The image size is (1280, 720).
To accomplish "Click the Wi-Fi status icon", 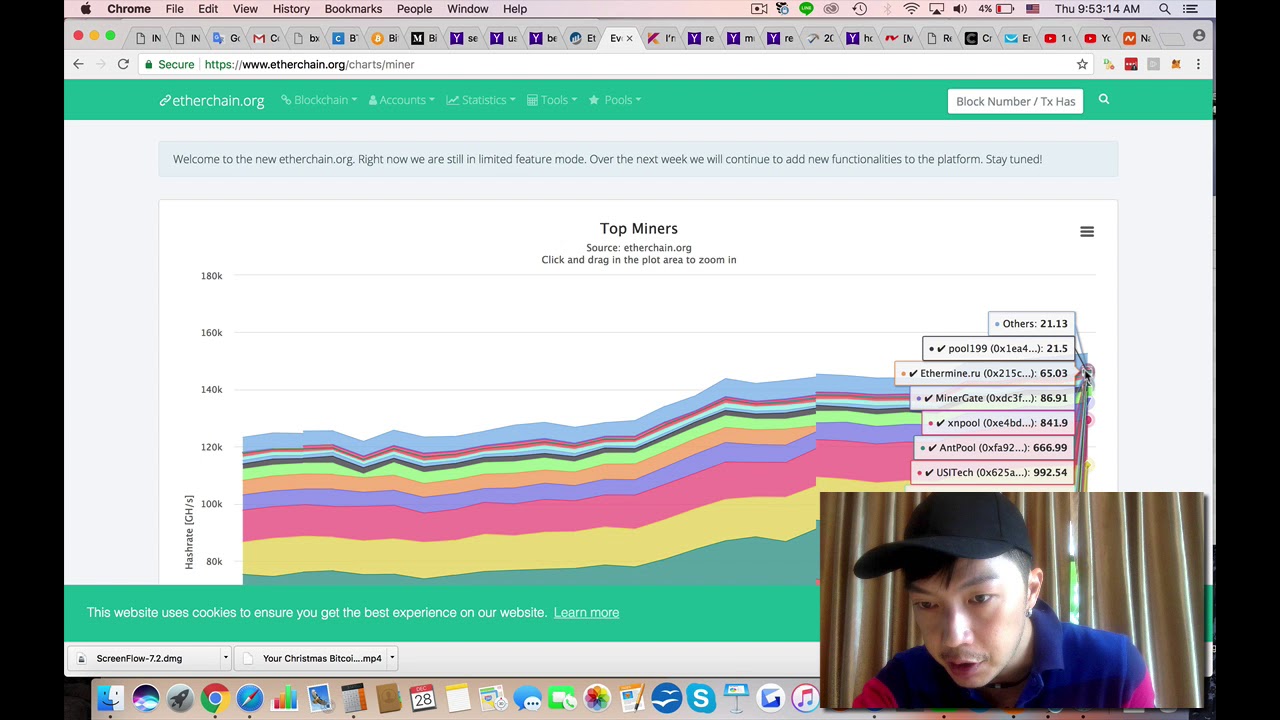I will pyautogui.click(x=911, y=9).
